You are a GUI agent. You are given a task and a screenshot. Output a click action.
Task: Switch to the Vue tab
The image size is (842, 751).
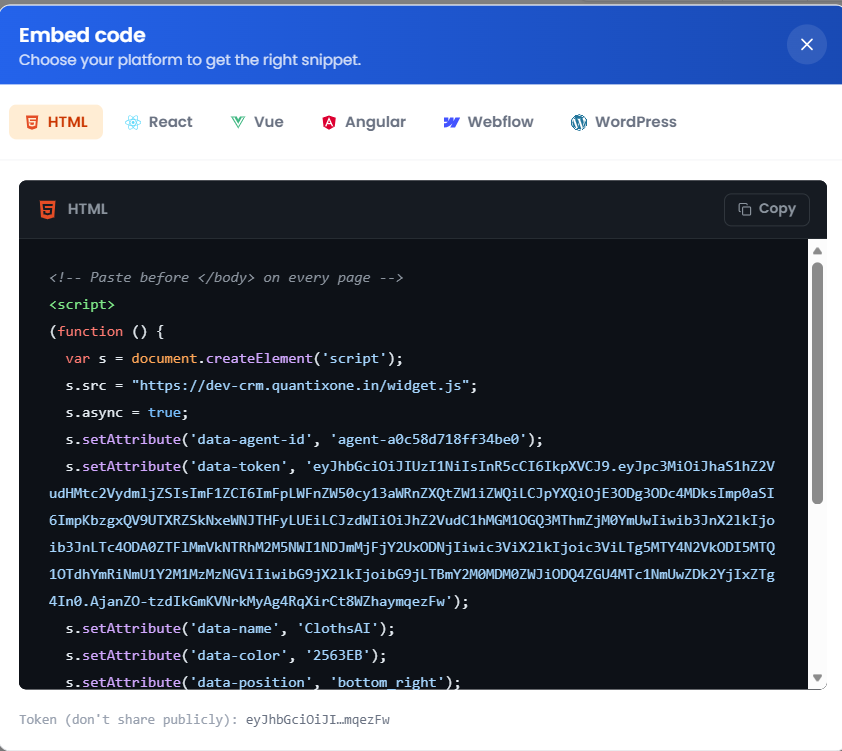[257, 122]
